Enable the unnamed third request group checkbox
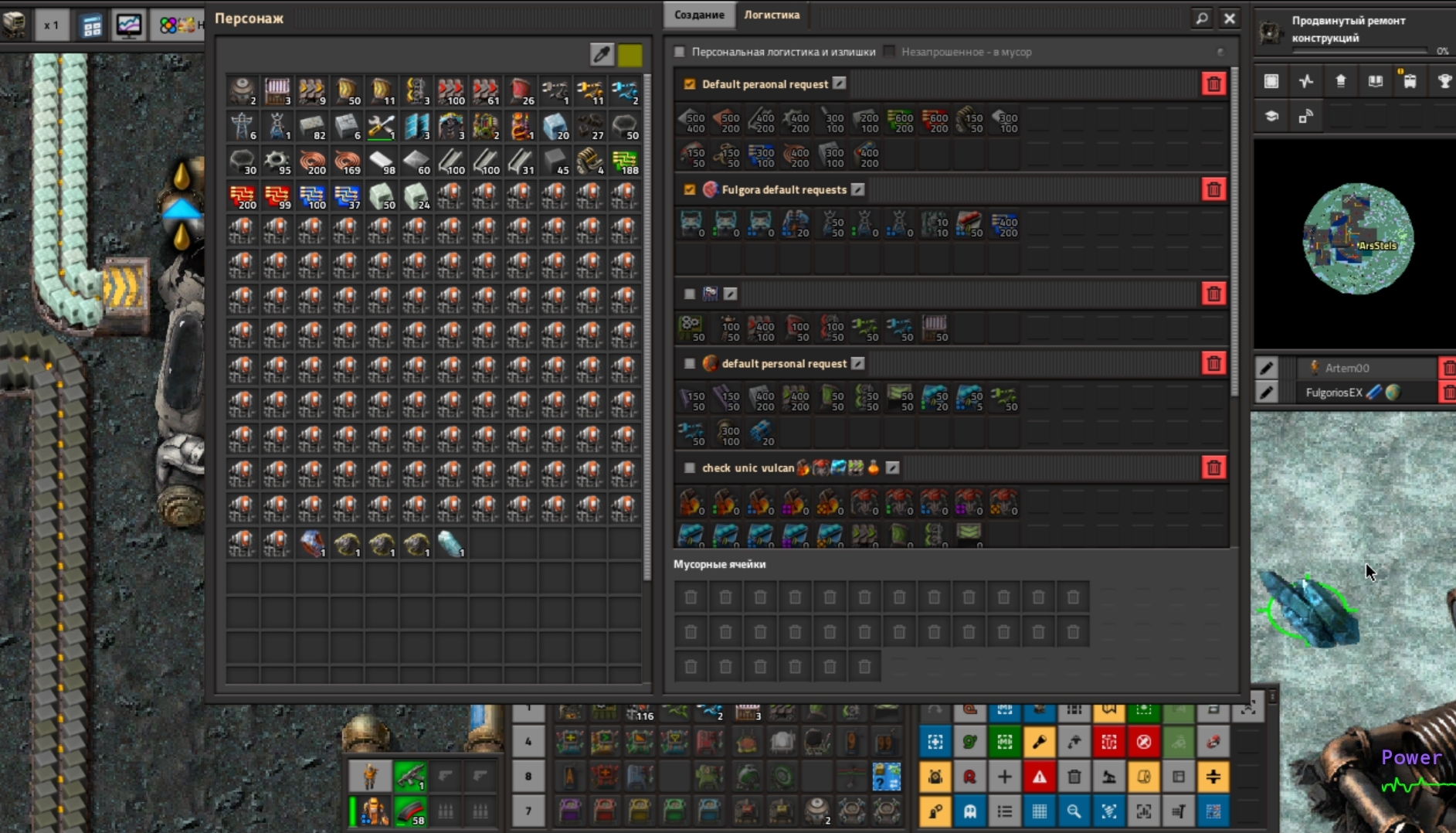The image size is (1456, 833). (x=690, y=294)
